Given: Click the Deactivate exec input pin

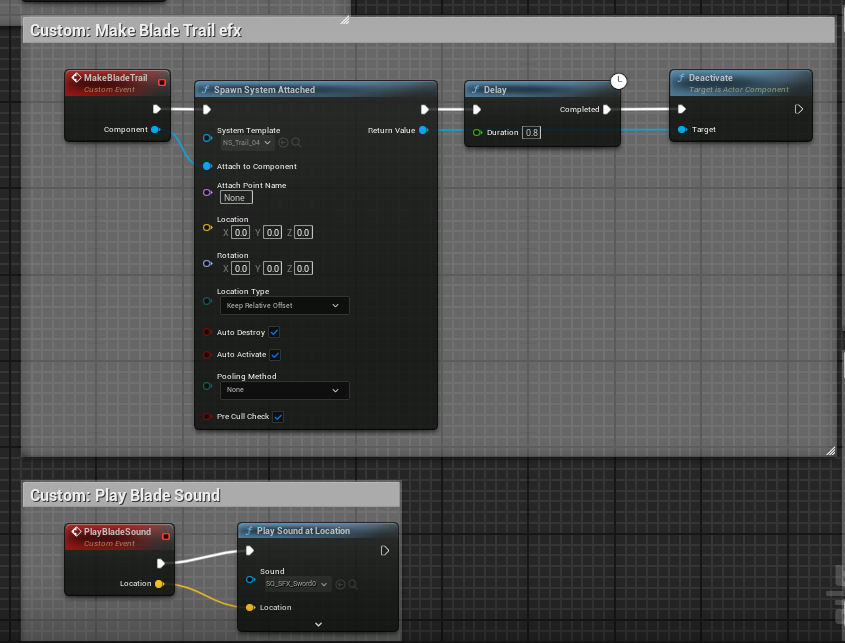Looking at the screenshot, I should pos(682,109).
